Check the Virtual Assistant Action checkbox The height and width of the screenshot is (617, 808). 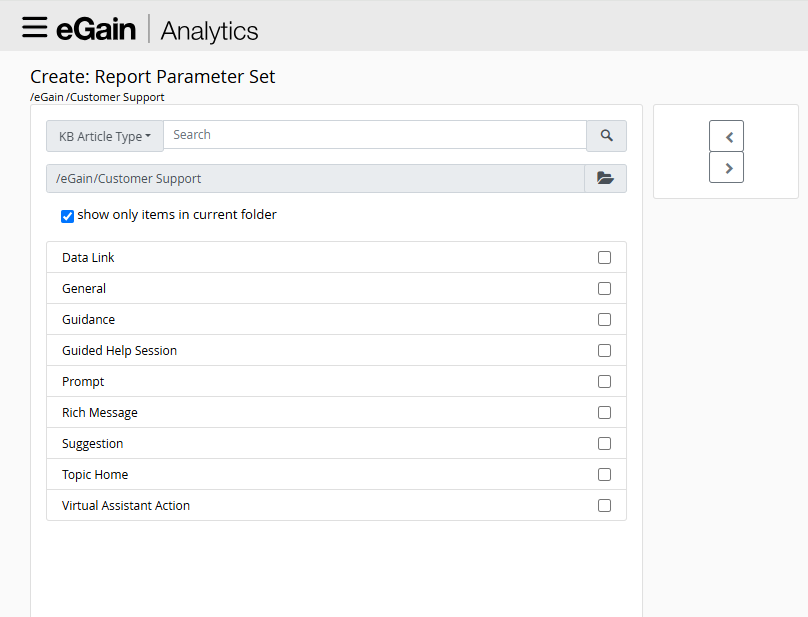(604, 505)
